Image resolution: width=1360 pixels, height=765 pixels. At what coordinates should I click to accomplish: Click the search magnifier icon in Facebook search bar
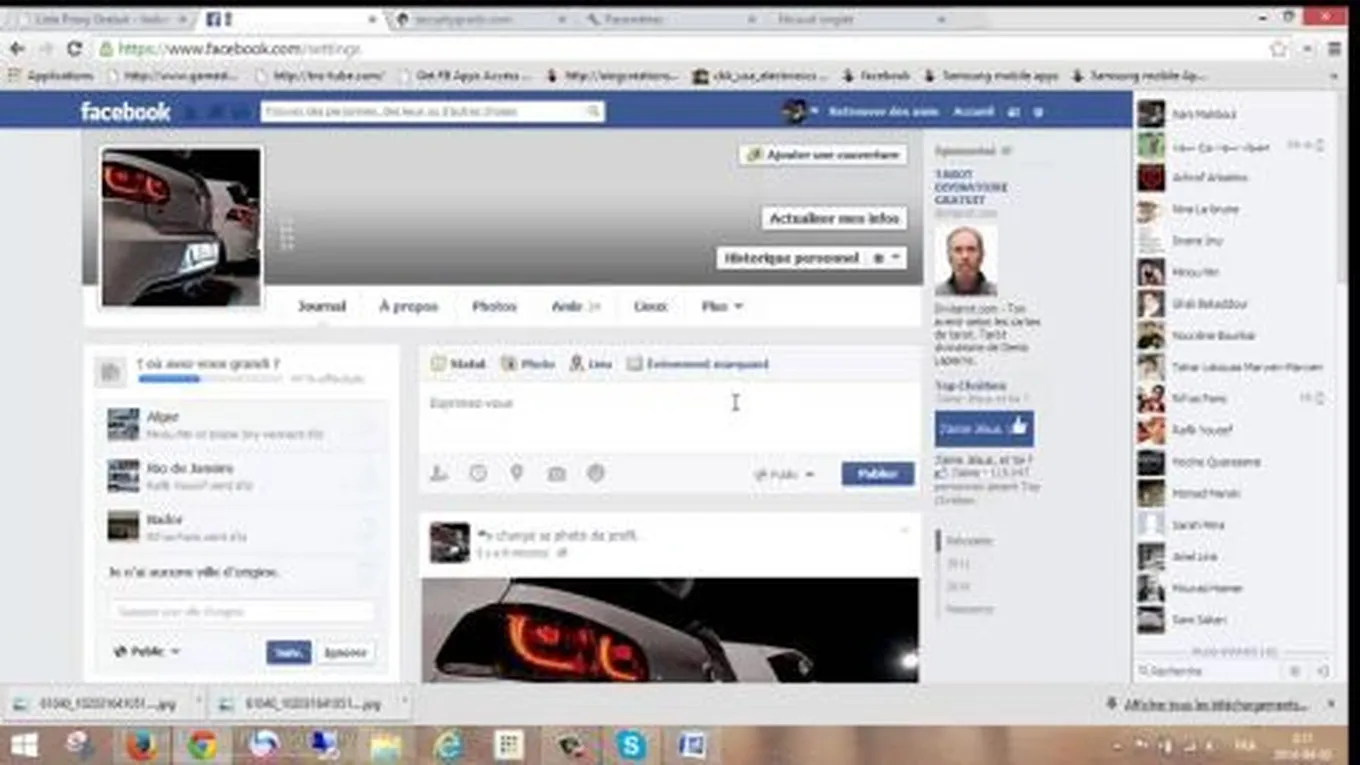click(594, 111)
